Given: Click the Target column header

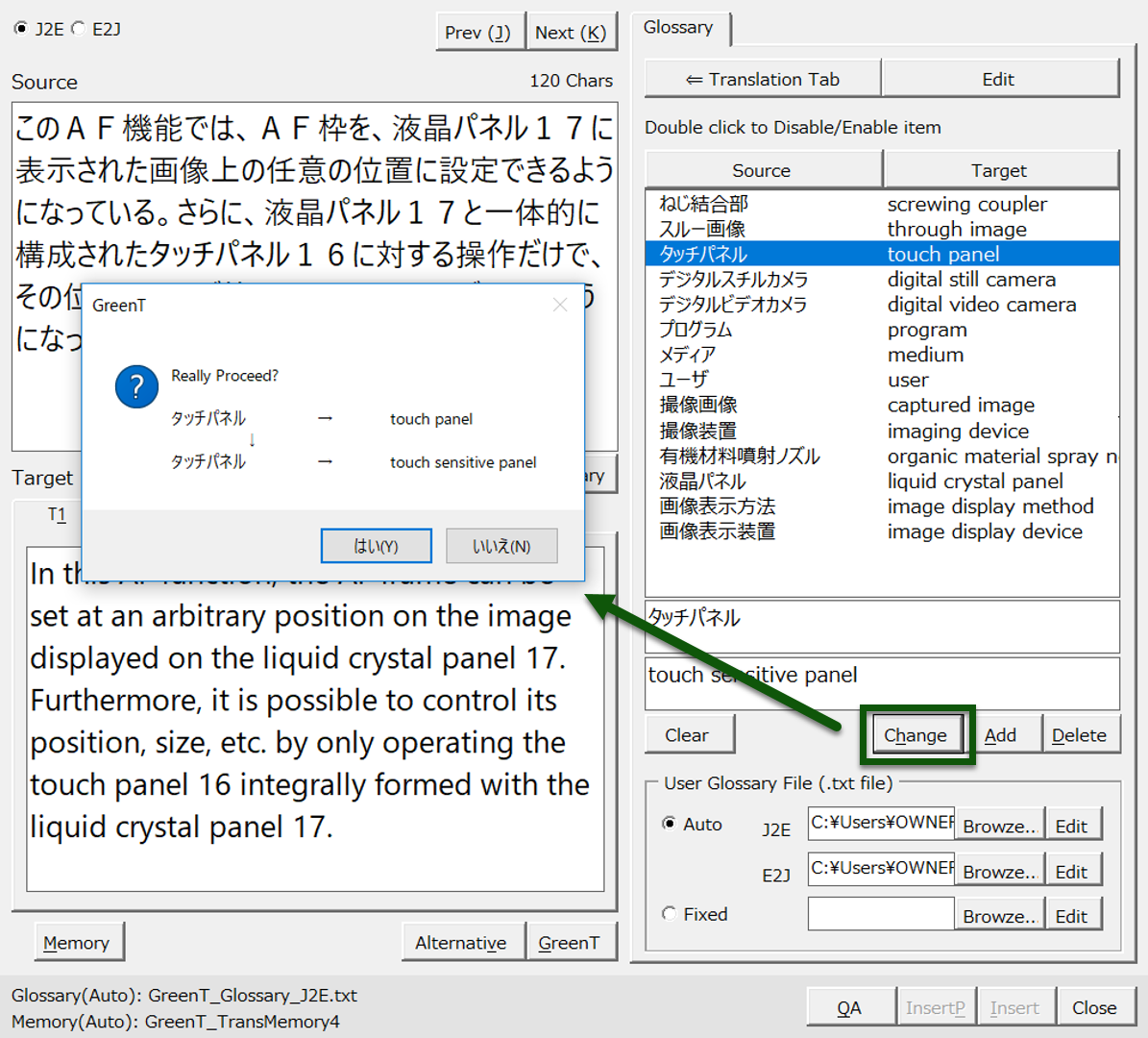Looking at the screenshot, I should click(x=999, y=170).
